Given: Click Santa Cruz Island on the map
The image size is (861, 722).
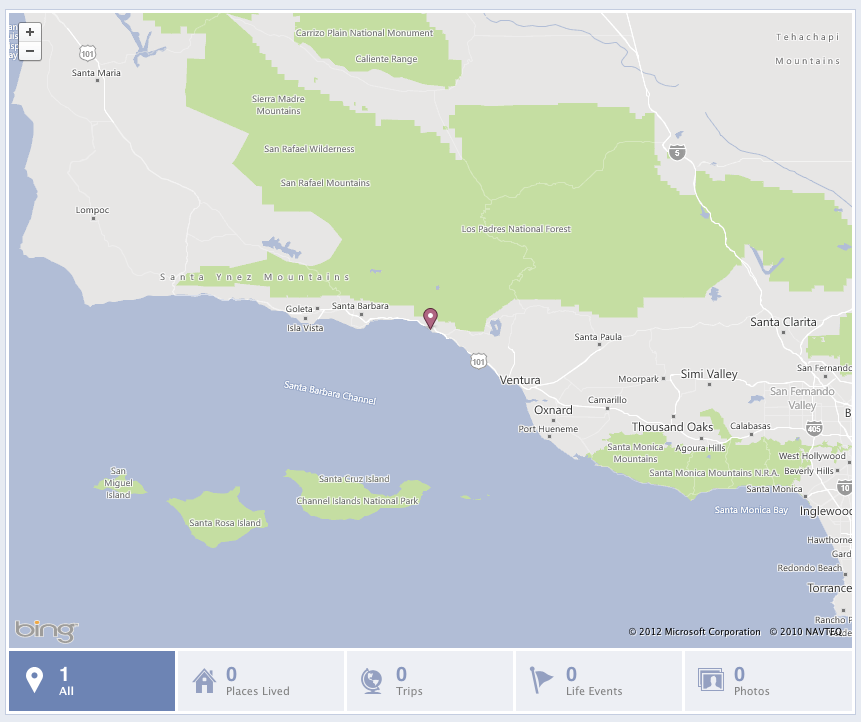Looking at the screenshot, I should click(354, 479).
